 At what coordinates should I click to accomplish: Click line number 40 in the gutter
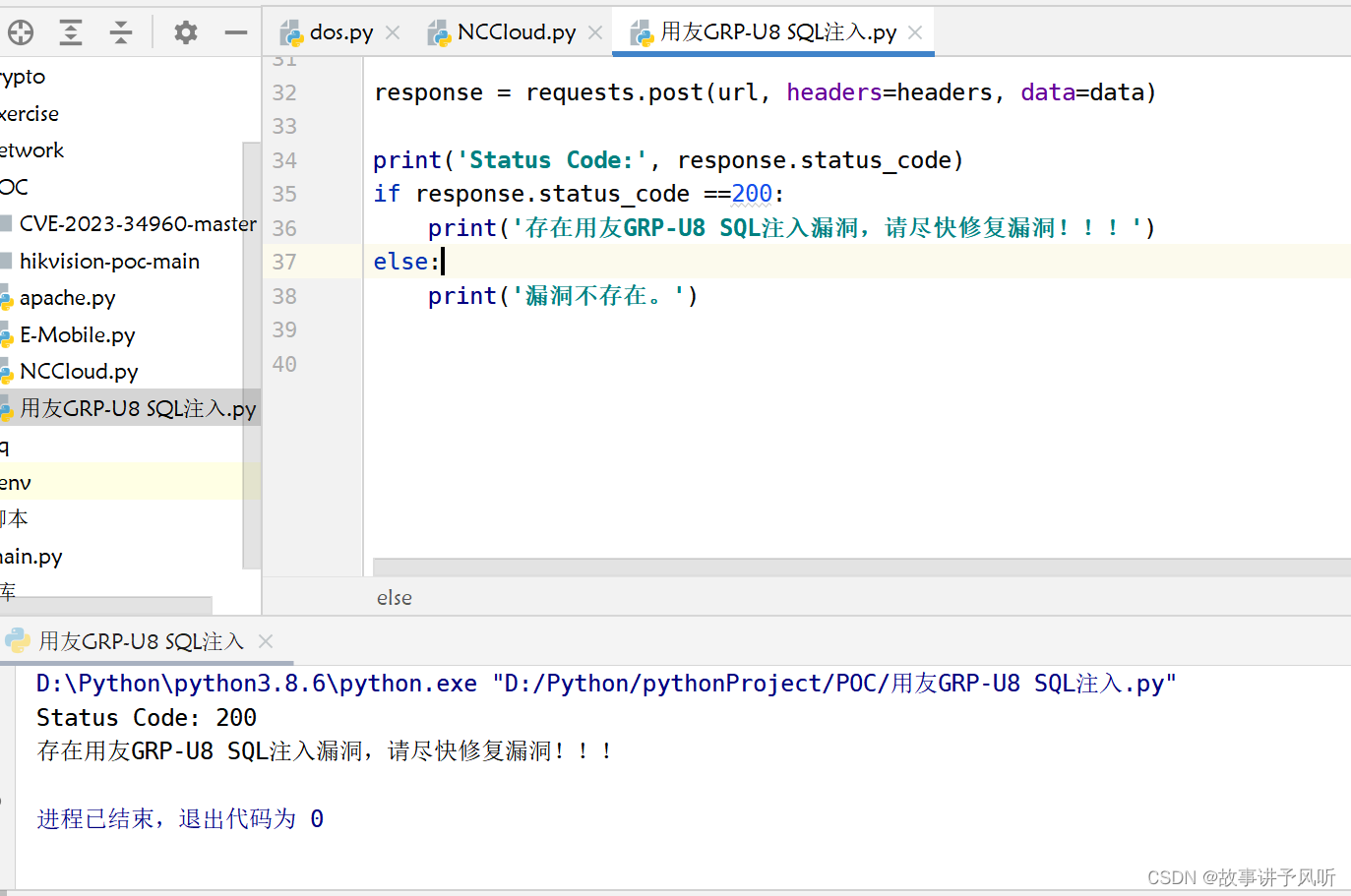(284, 364)
